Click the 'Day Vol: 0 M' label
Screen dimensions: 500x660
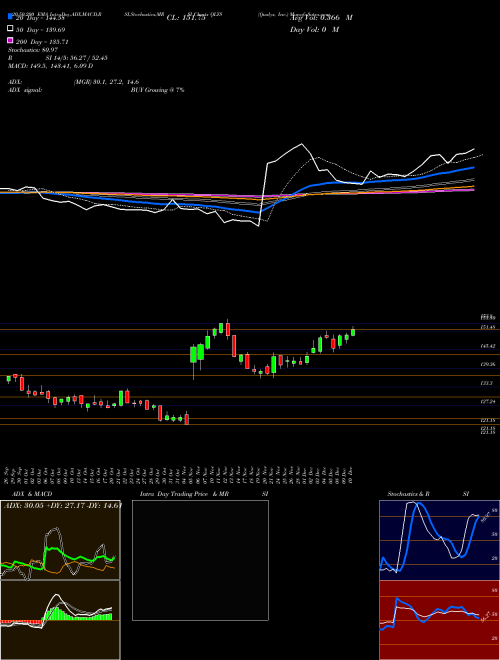[314, 29]
